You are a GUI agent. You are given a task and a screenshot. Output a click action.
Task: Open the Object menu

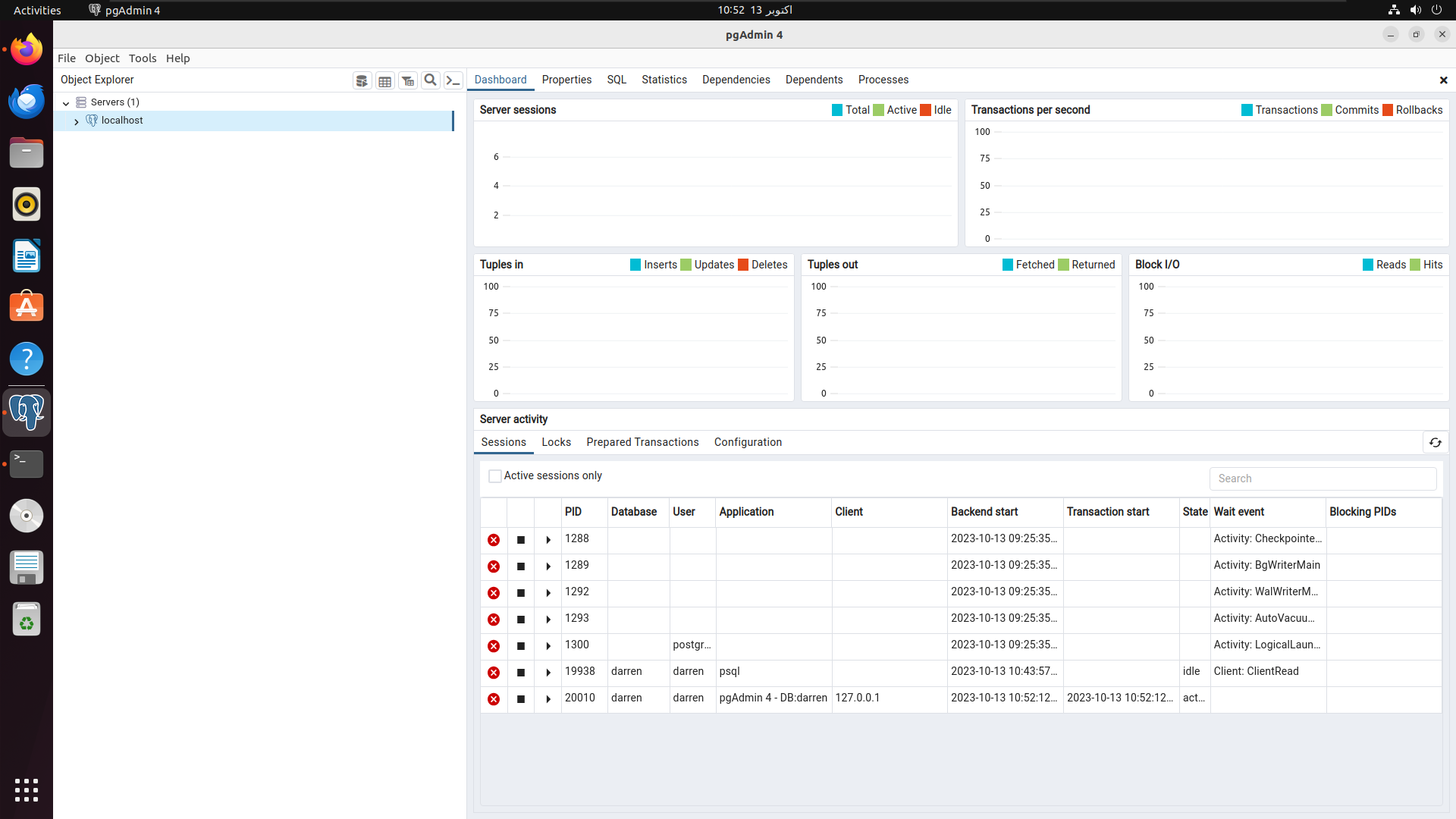tap(102, 58)
